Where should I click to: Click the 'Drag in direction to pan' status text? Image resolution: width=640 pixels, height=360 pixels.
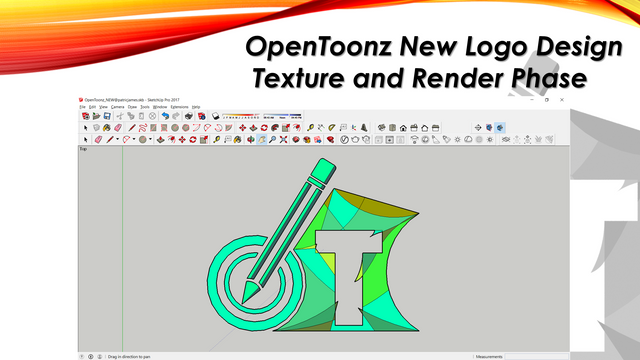[x=129, y=357]
